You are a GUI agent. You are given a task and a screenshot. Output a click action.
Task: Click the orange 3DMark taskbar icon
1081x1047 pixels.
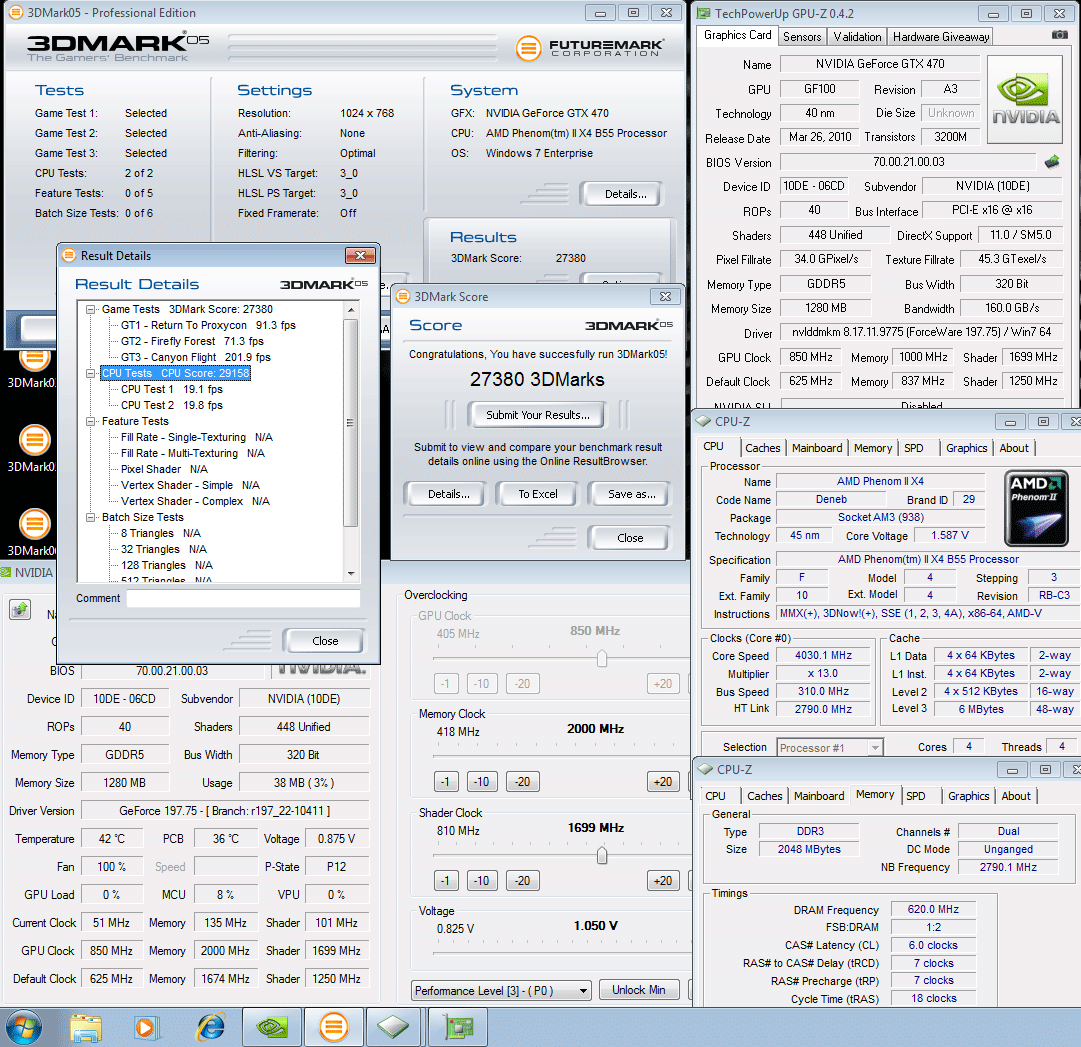333,1027
